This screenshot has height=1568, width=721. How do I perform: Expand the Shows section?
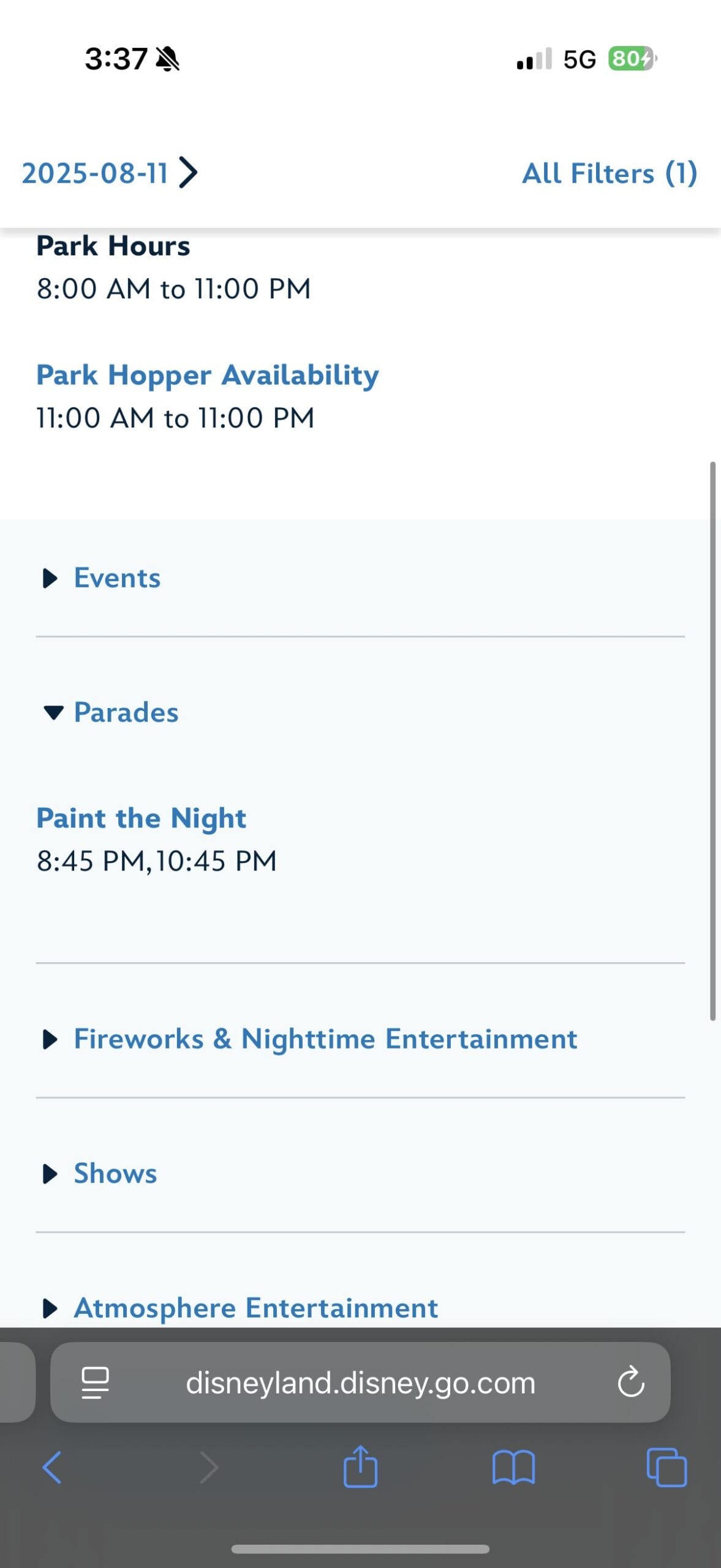pos(115,1174)
